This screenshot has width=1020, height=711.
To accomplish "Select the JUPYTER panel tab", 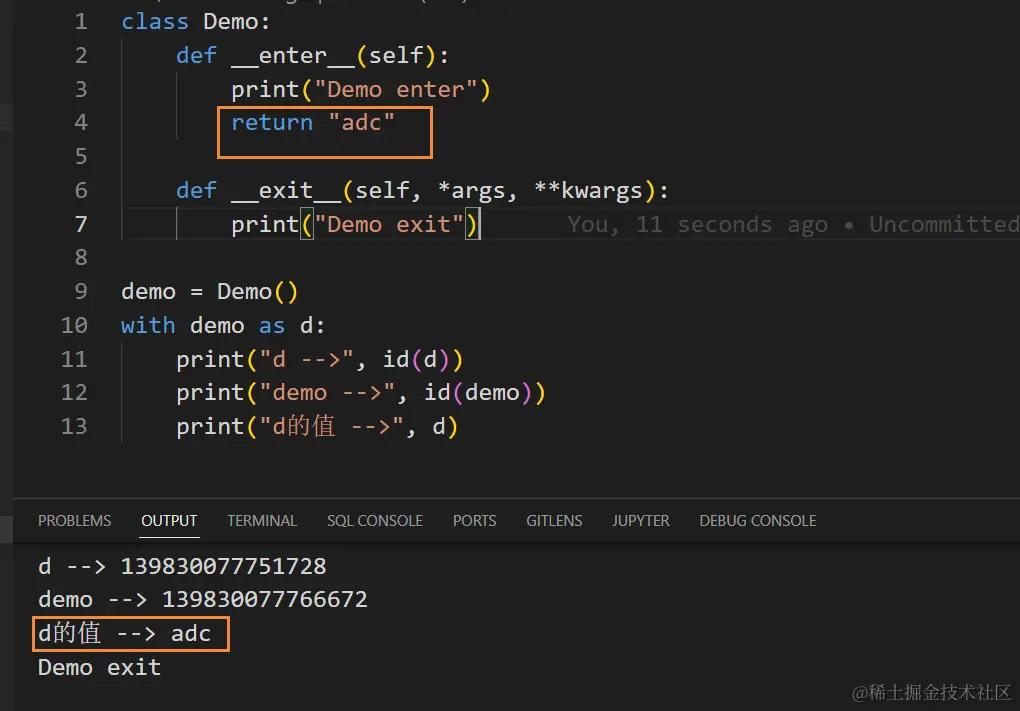I will point(641,520).
